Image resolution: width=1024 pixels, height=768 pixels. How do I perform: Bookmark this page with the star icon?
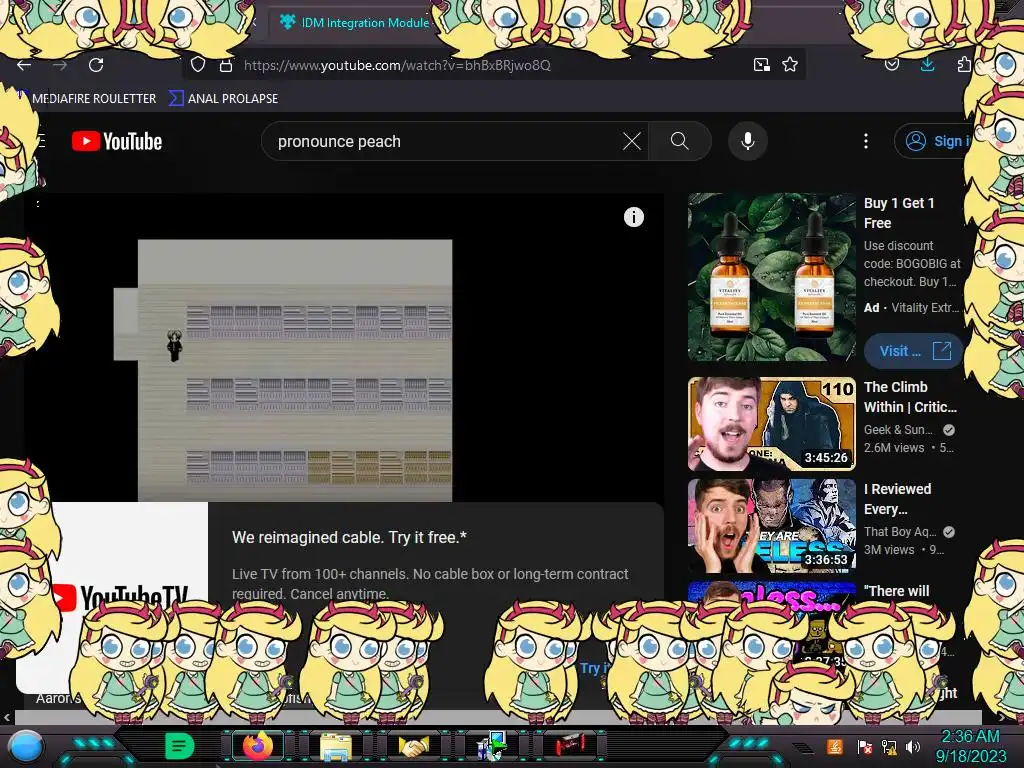[790, 65]
